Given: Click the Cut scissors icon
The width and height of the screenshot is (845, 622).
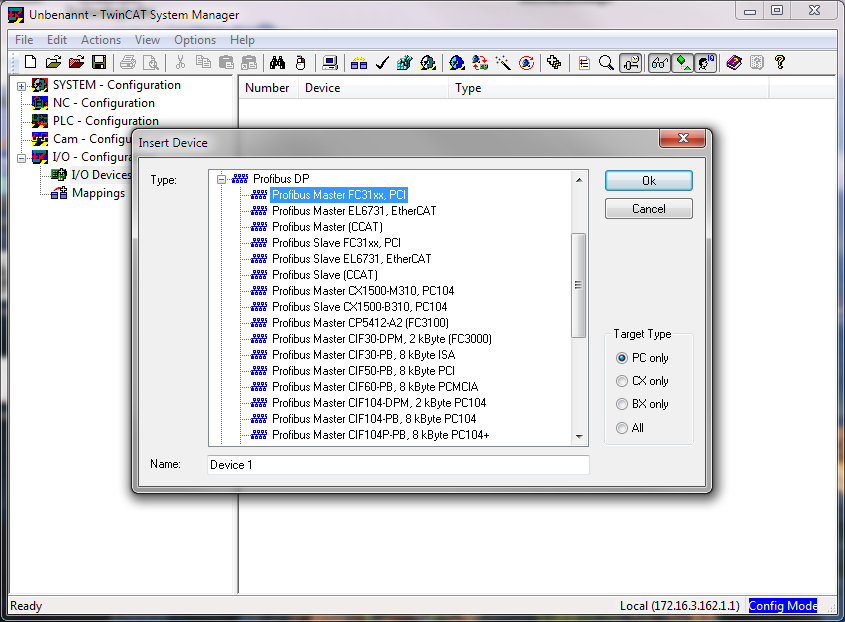Looking at the screenshot, I should [180, 63].
